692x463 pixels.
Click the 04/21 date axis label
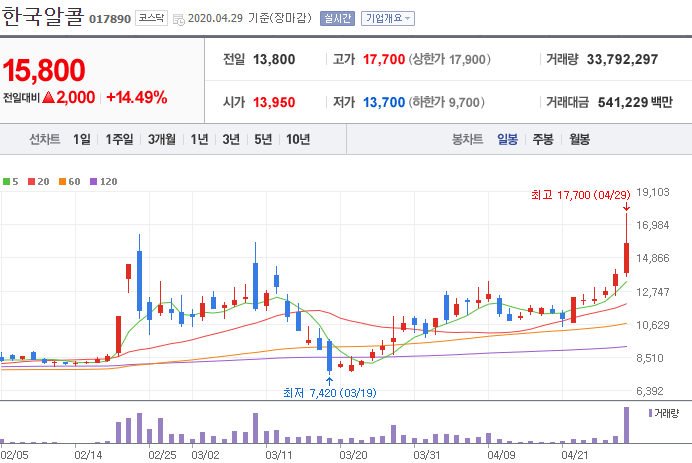point(575,455)
